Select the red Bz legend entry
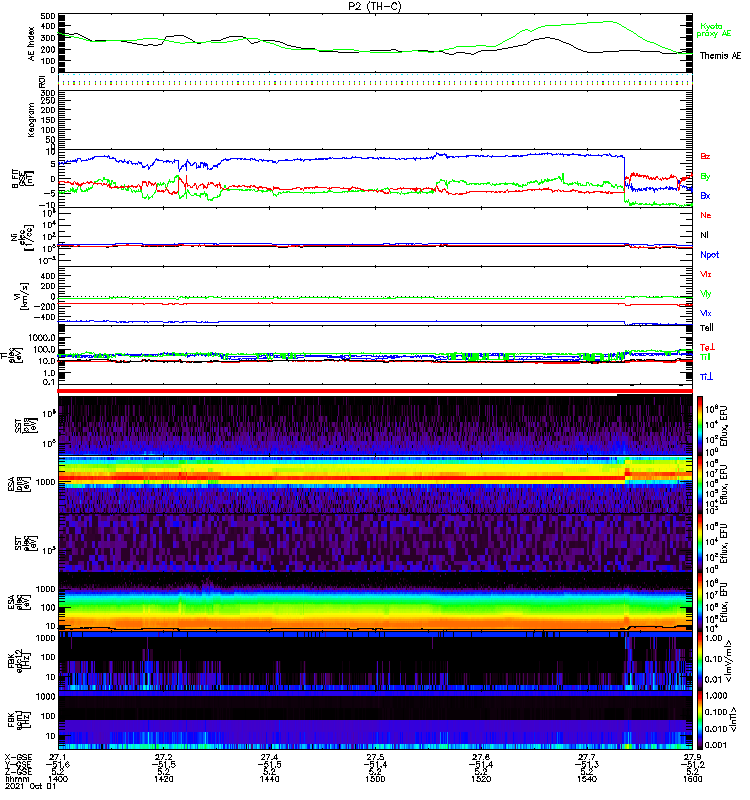Screen dimensions: 750x800 [x=705, y=156]
